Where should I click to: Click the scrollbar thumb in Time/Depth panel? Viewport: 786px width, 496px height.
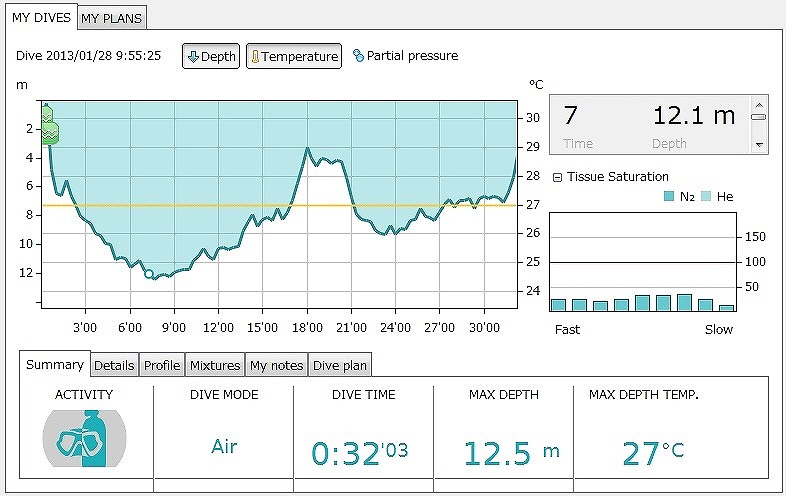(x=759, y=117)
